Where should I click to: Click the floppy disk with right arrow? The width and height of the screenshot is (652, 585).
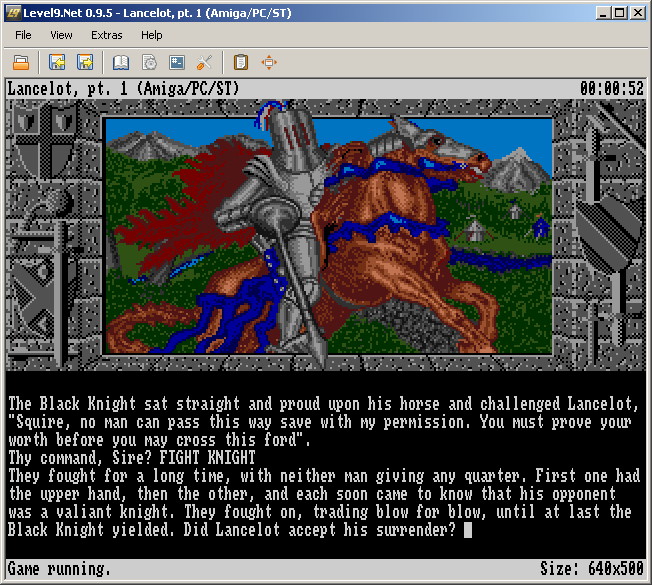85,62
